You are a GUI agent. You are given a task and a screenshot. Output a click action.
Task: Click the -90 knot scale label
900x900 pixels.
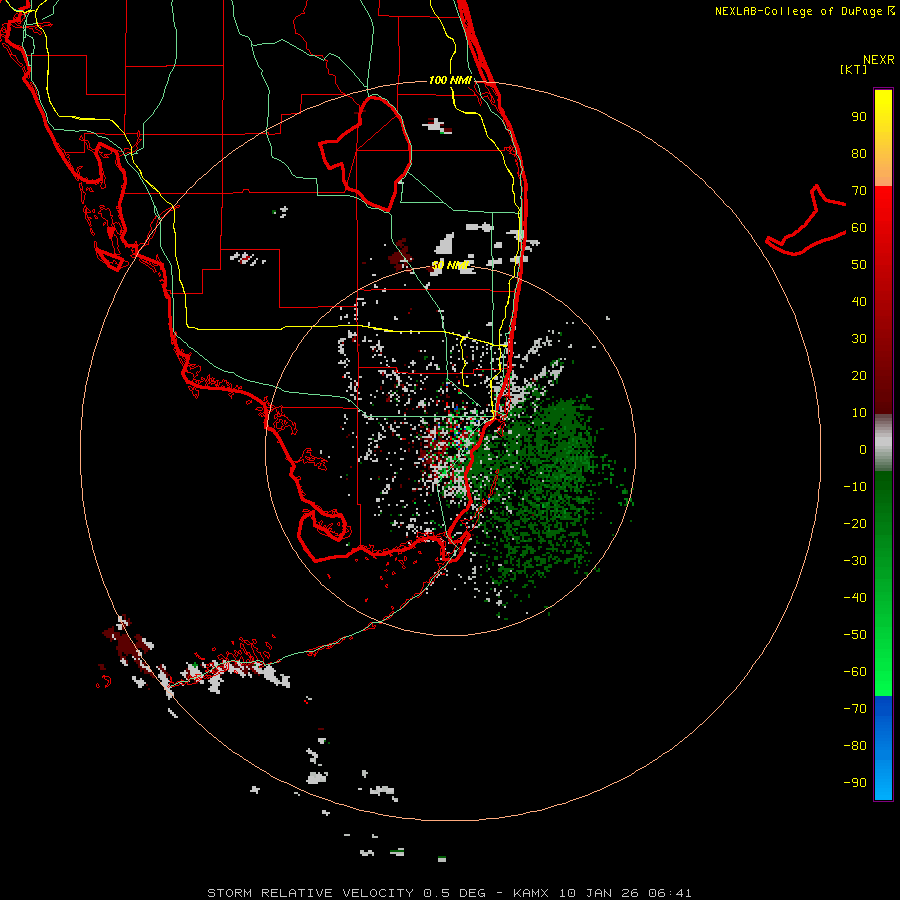coord(855,783)
